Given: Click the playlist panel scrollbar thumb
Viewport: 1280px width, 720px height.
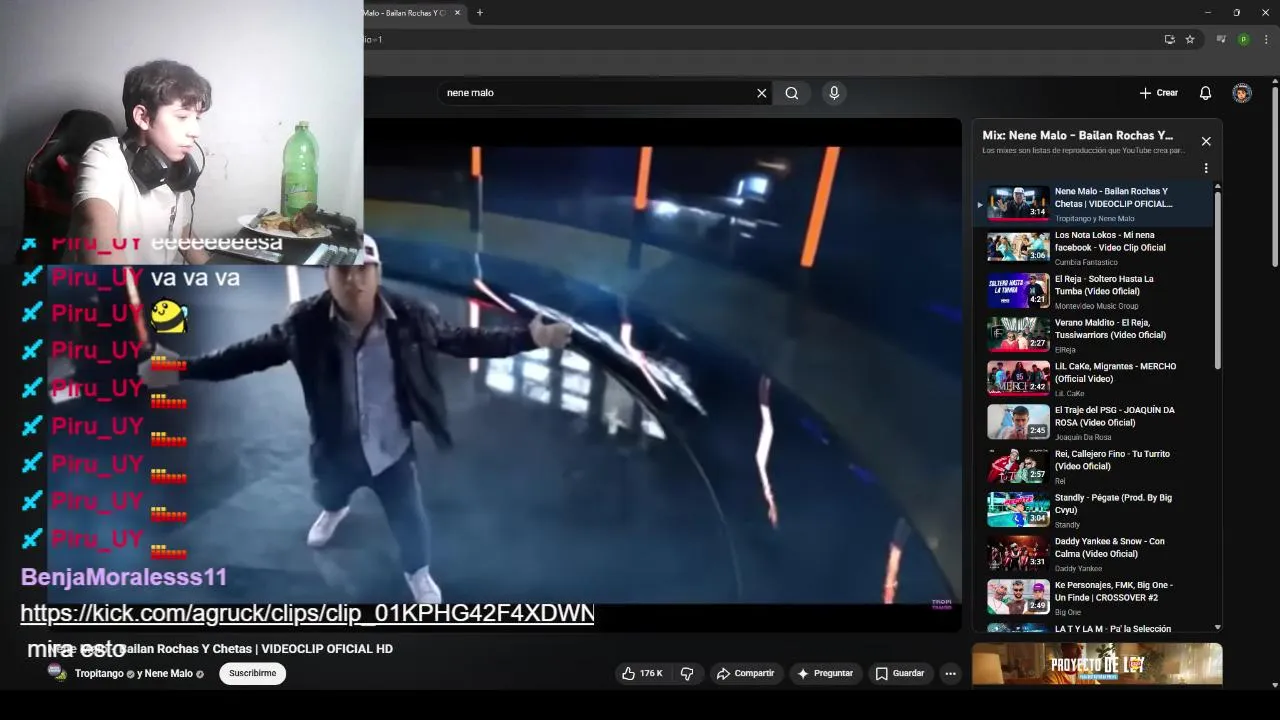Looking at the screenshot, I should click(1217, 280).
